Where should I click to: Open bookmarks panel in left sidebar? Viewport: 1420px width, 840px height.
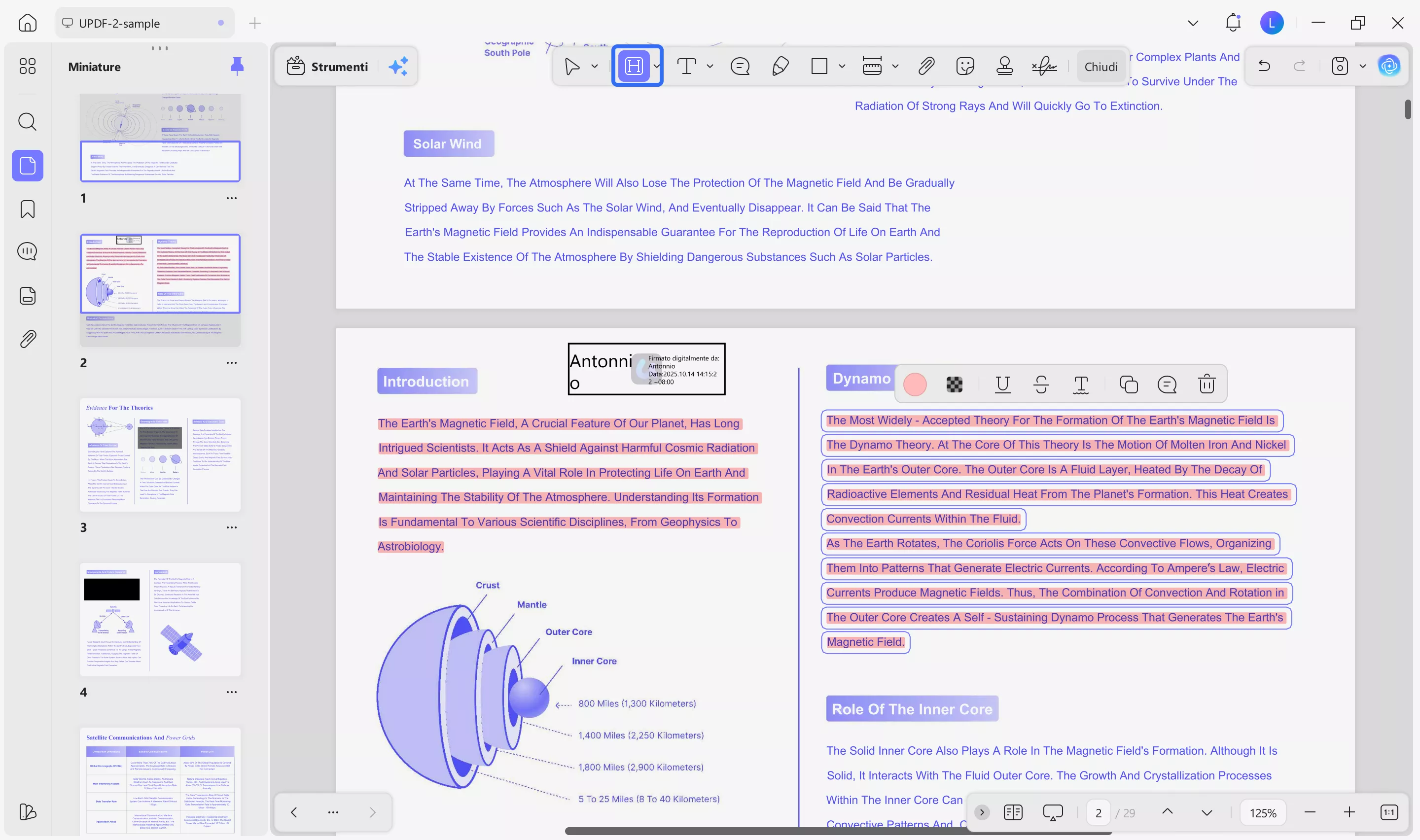coord(27,209)
